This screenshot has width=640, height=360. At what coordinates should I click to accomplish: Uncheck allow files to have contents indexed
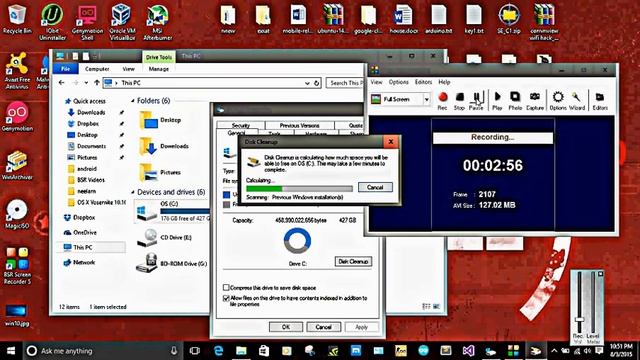[x=226, y=298]
